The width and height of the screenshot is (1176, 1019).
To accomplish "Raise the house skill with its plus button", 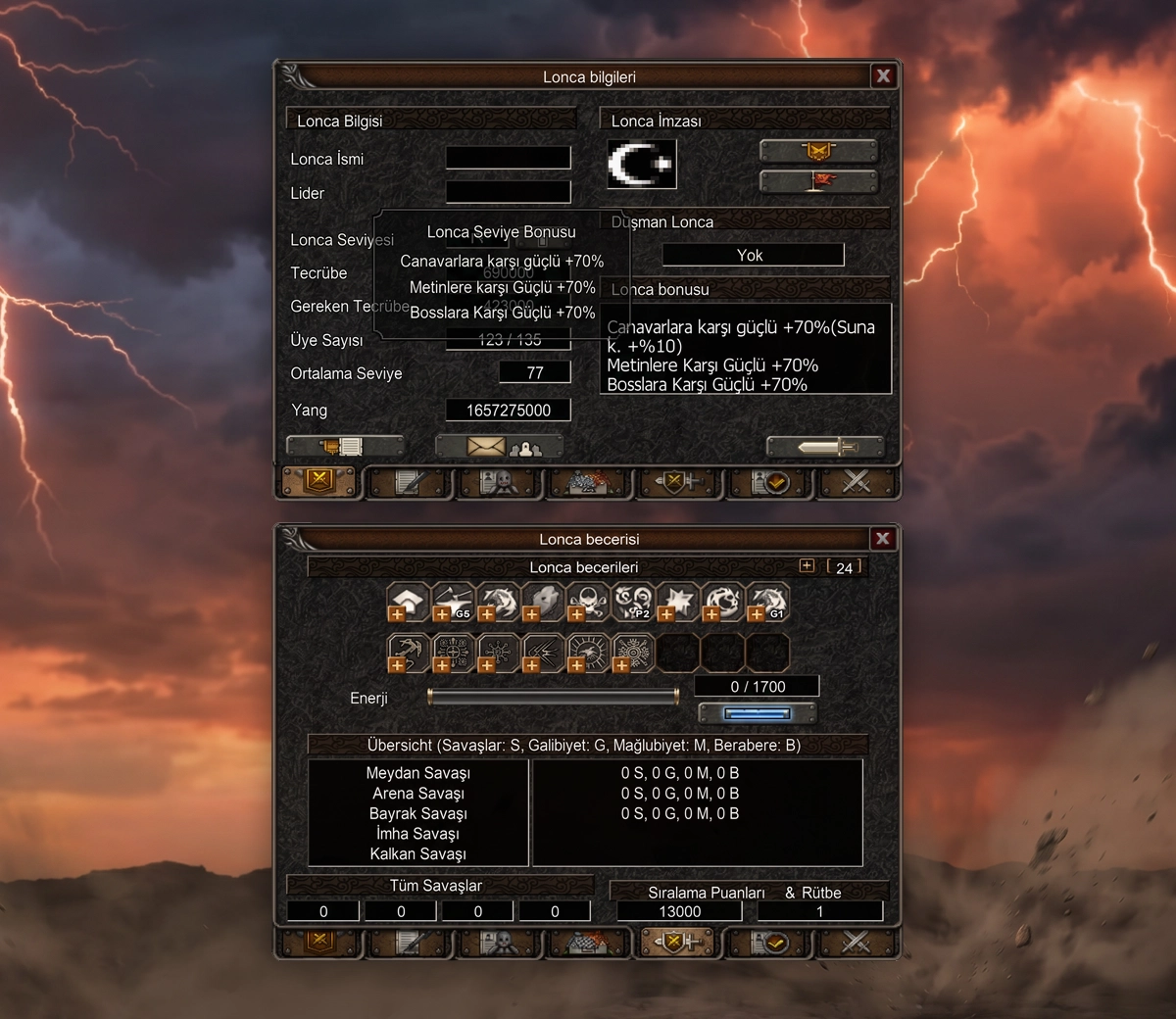I will pyautogui.click(x=396, y=614).
